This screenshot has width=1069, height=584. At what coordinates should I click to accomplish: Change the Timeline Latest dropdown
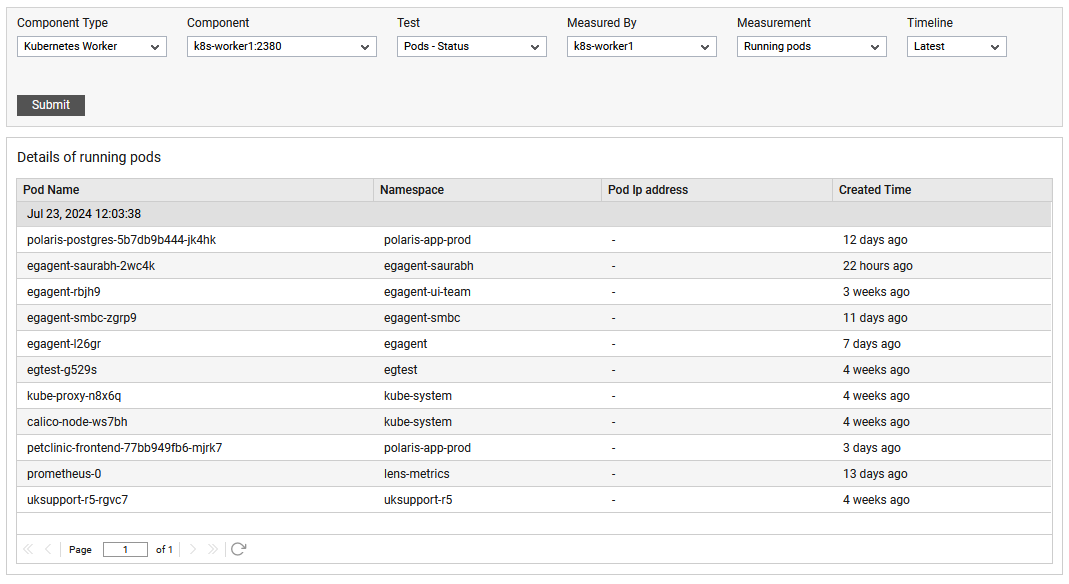point(957,46)
